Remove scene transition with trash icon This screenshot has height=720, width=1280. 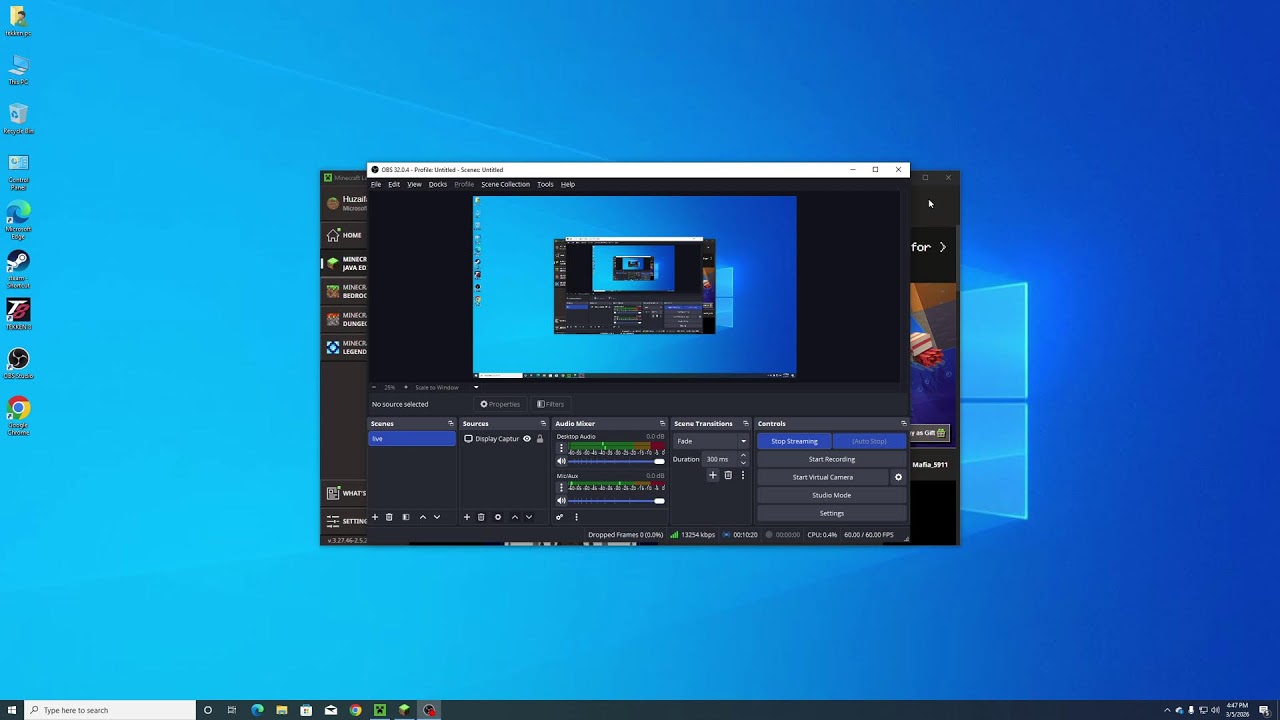click(728, 475)
